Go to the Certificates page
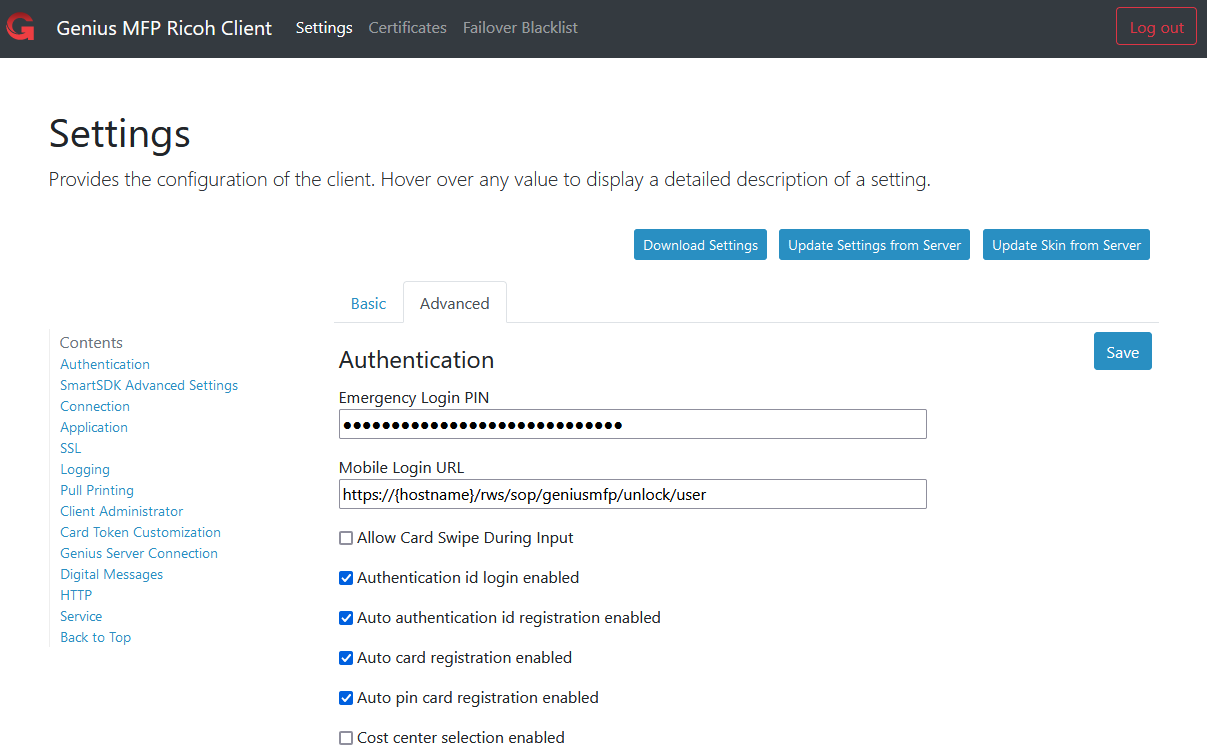The image size is (1207, 752). pyautogui.click(x=407, y=28)
